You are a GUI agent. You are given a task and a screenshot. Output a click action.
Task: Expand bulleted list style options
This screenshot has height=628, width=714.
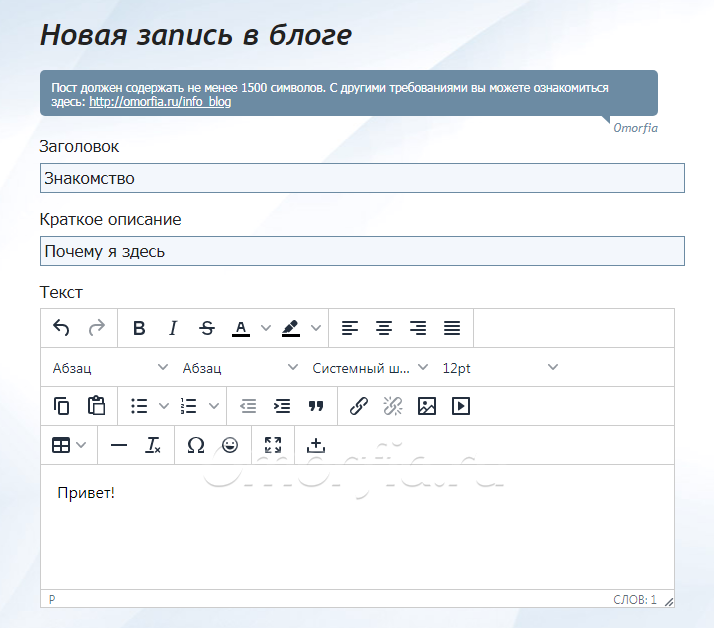[163, 406]
